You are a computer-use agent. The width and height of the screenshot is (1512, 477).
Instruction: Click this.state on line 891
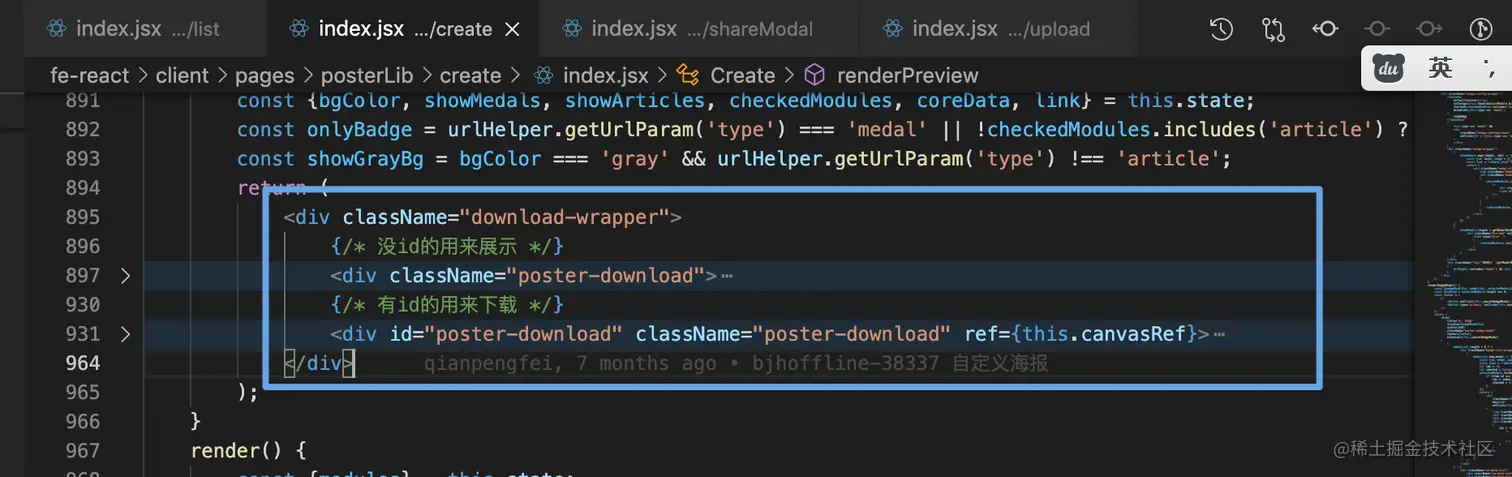click(1184, 100)
